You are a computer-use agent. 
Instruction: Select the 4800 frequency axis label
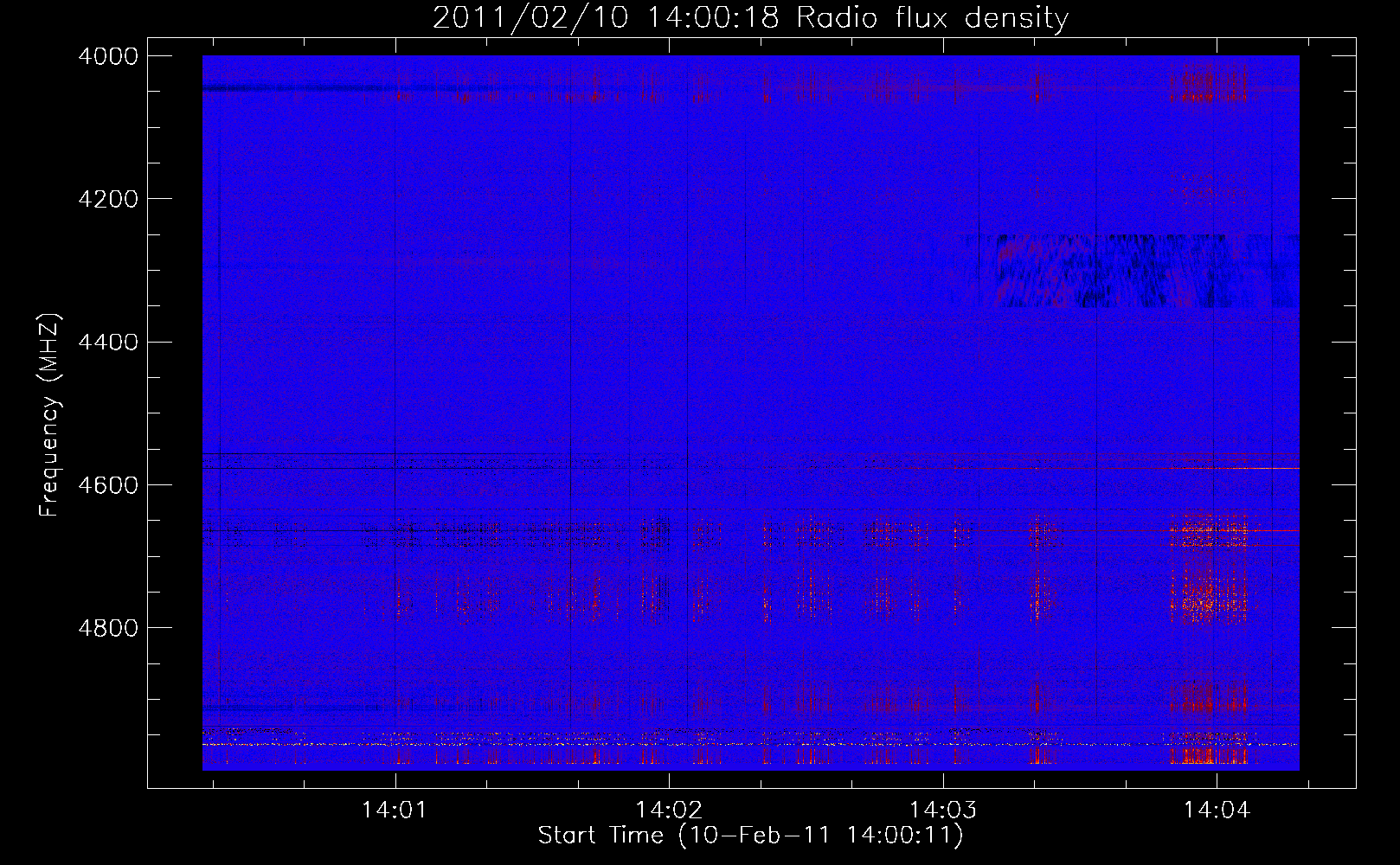(108, 627)
